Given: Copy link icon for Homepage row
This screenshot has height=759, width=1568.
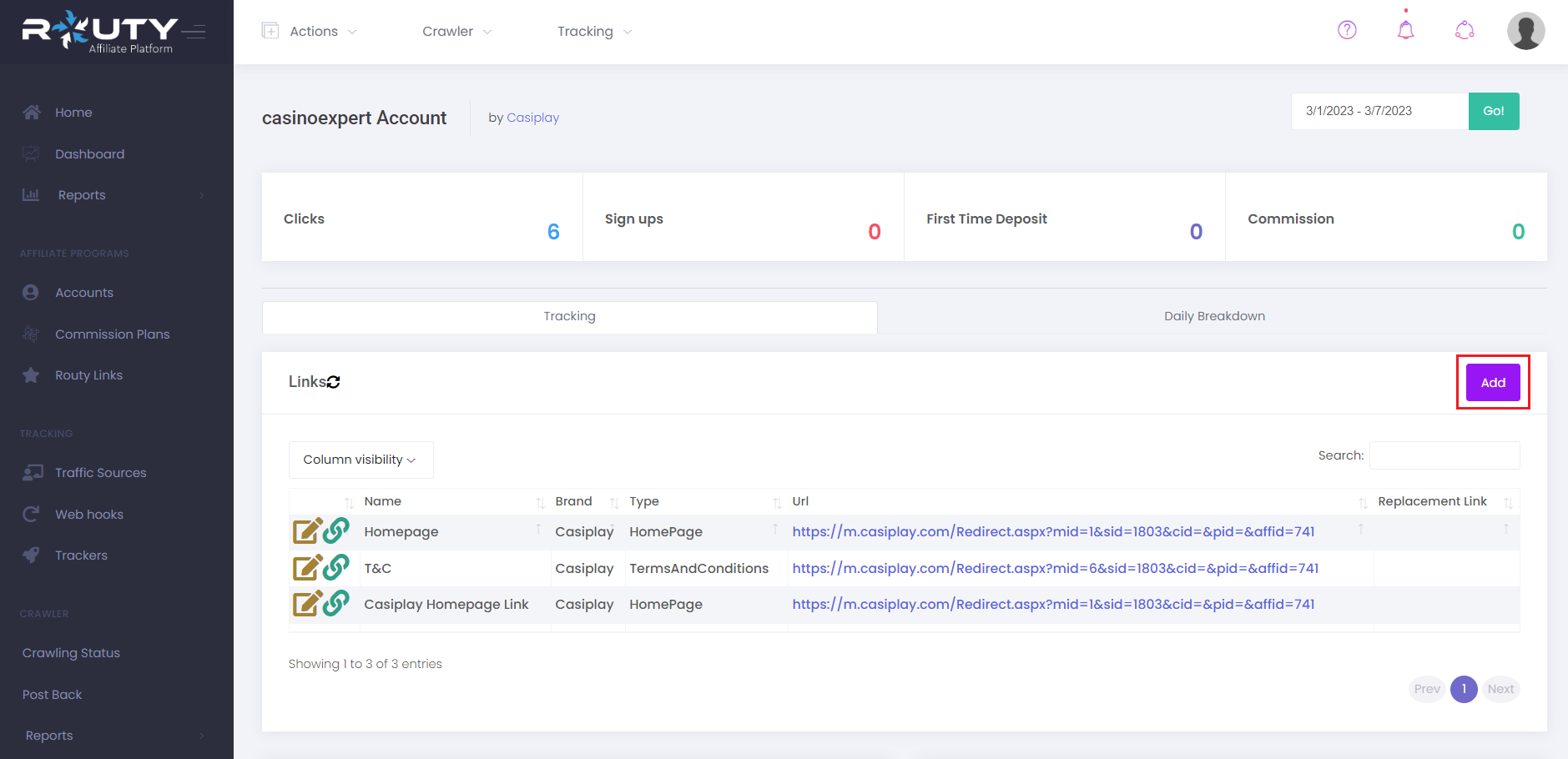Looking at the screenshot, I should click(x=336, y=530).
